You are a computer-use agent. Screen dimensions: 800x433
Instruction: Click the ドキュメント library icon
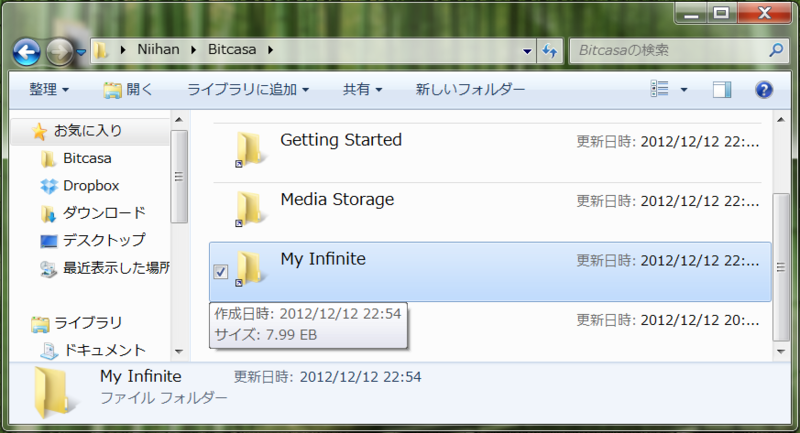pos(49,350)
